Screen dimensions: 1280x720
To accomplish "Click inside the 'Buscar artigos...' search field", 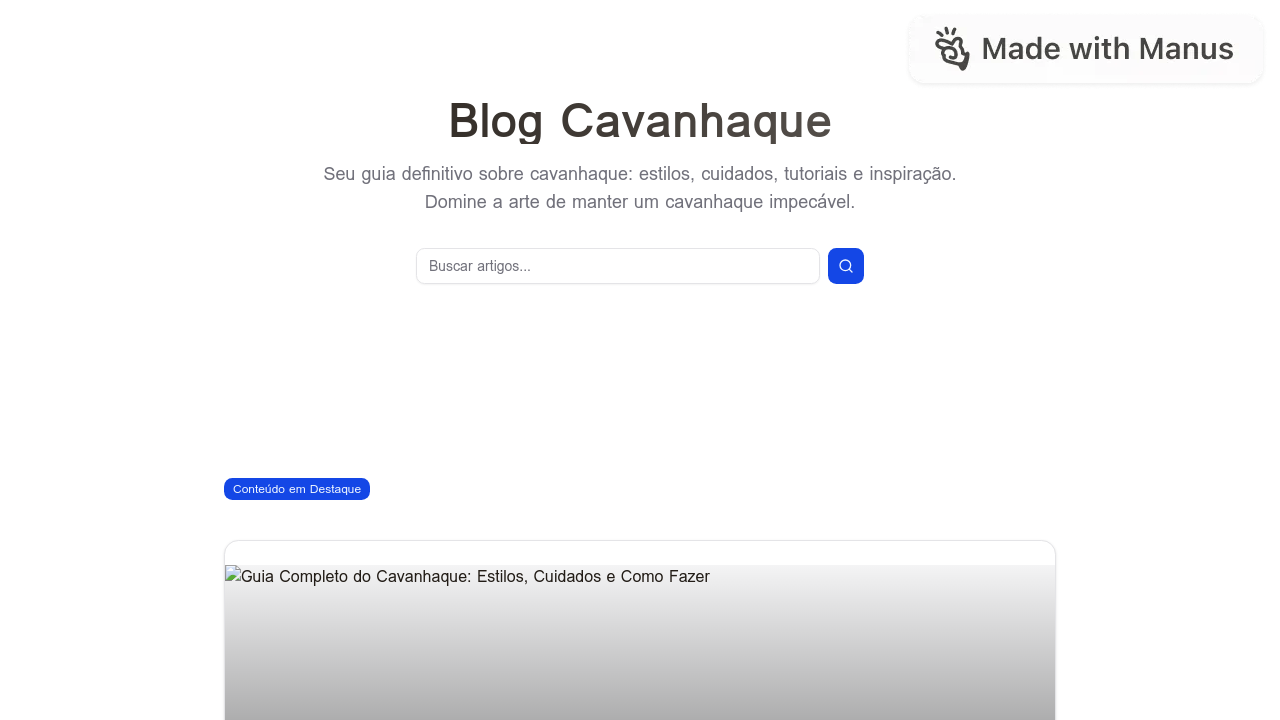I will tap(617, 266).
